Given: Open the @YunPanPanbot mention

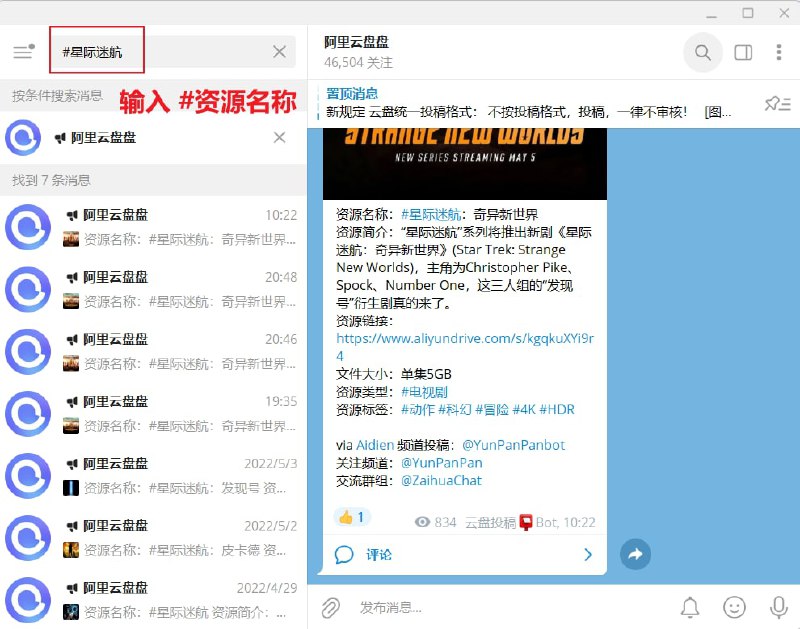Looking at the screenshot, I should 513,445.
